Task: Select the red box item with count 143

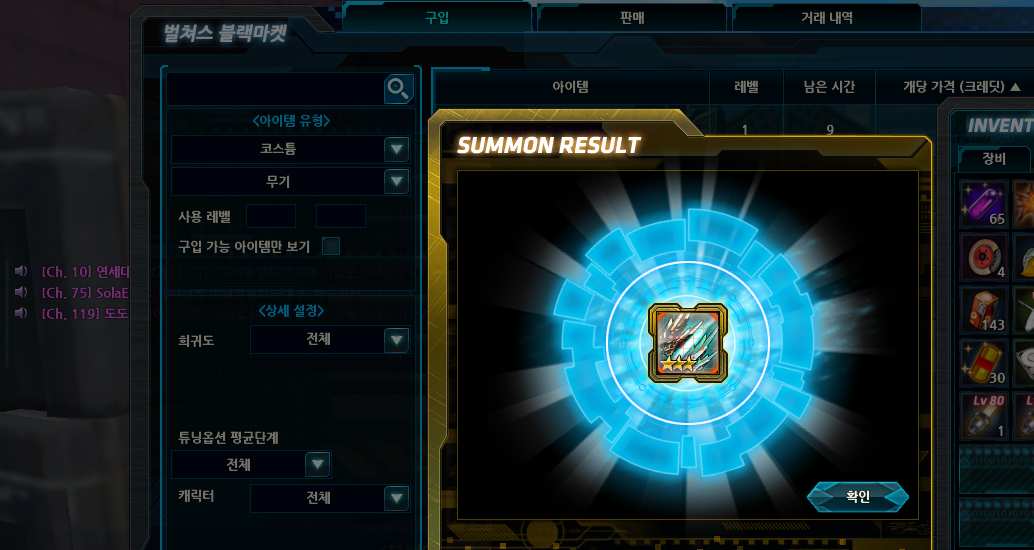Action: click(x=984, y=309)
